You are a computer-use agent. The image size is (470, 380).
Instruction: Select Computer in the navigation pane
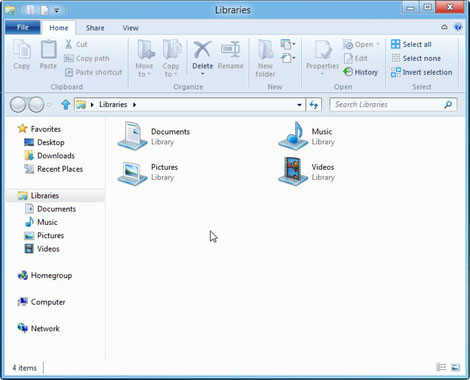pyautogui.click(x=41, y=302)
